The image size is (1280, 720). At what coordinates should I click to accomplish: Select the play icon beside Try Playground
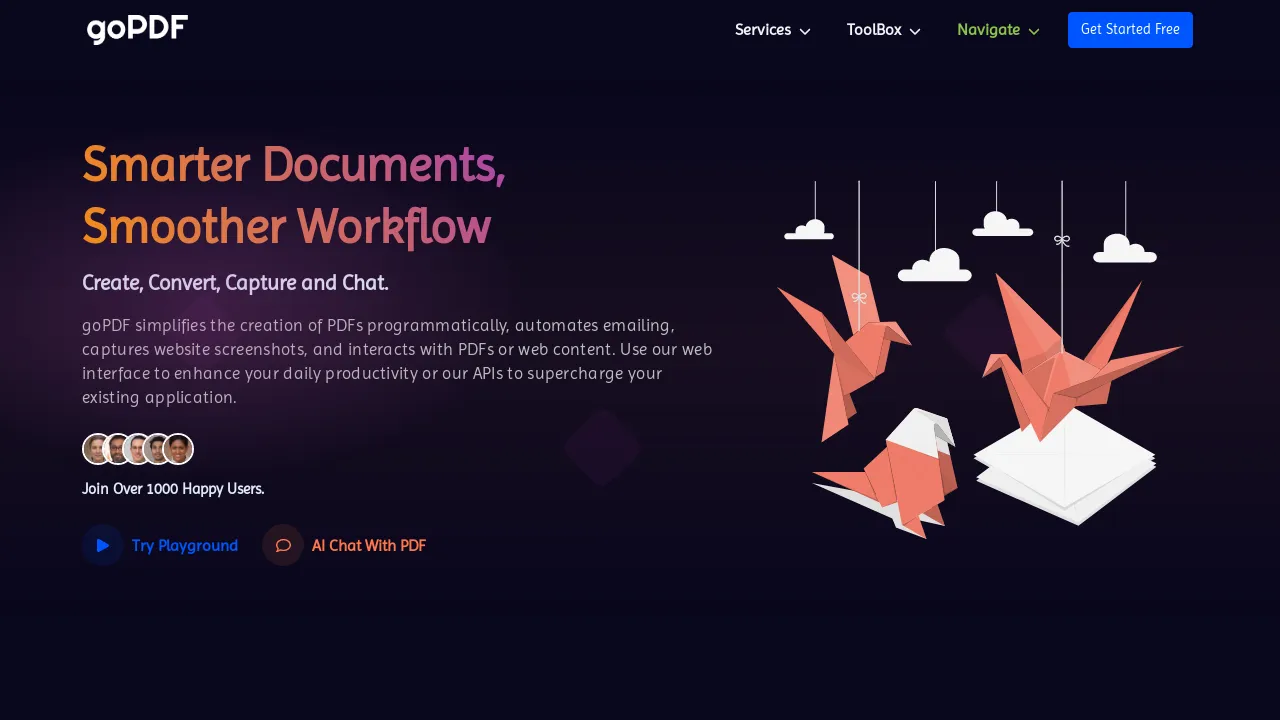coord(102,545)
